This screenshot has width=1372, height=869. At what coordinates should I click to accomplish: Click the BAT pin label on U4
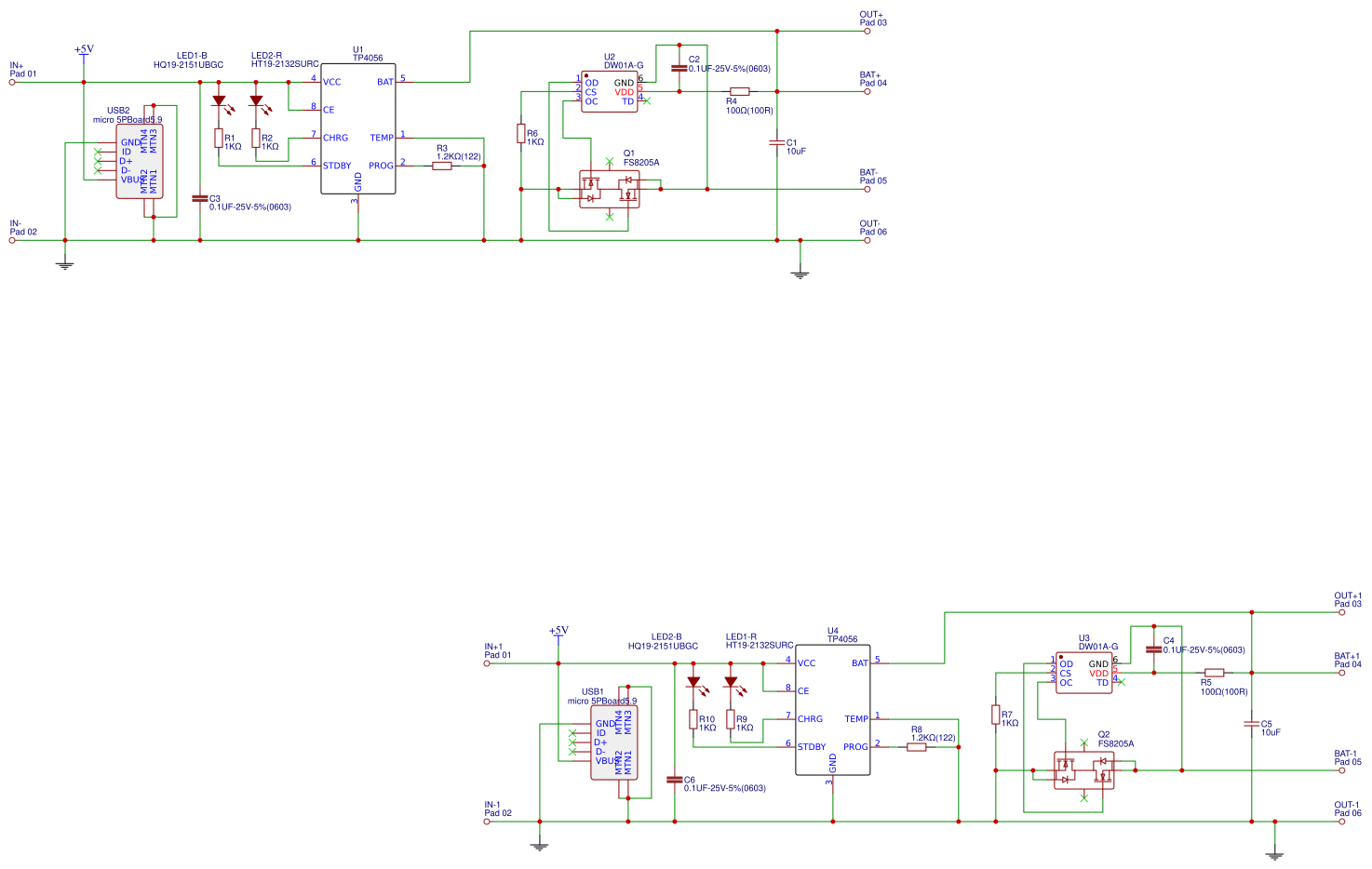860,663
